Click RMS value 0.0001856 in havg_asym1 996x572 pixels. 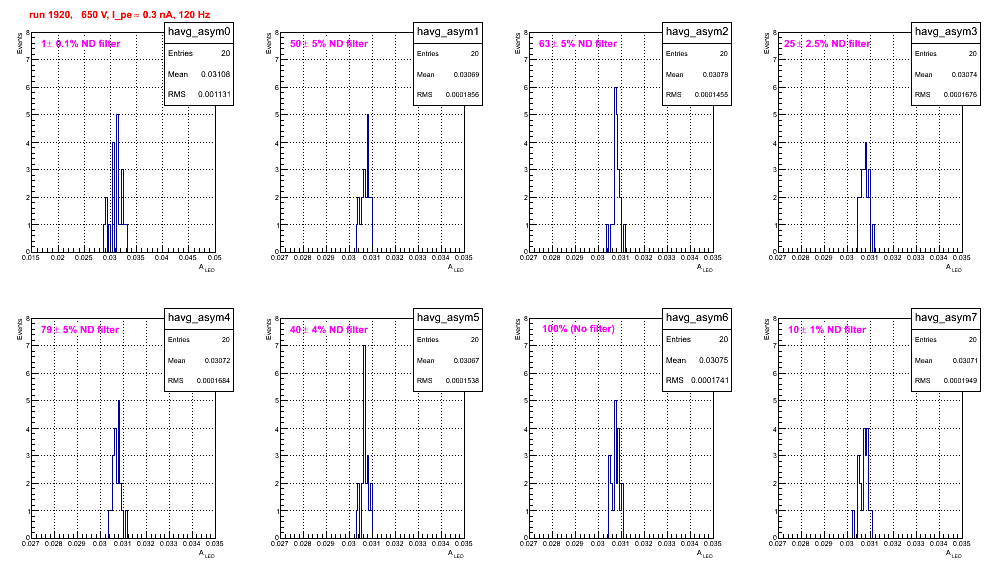pyautogui.click(x=462, y=95)
